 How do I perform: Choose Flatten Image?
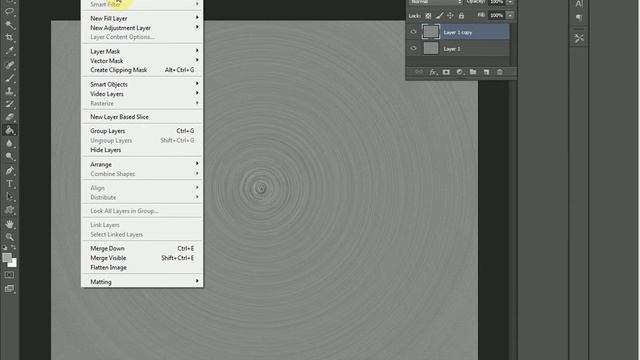142,268
